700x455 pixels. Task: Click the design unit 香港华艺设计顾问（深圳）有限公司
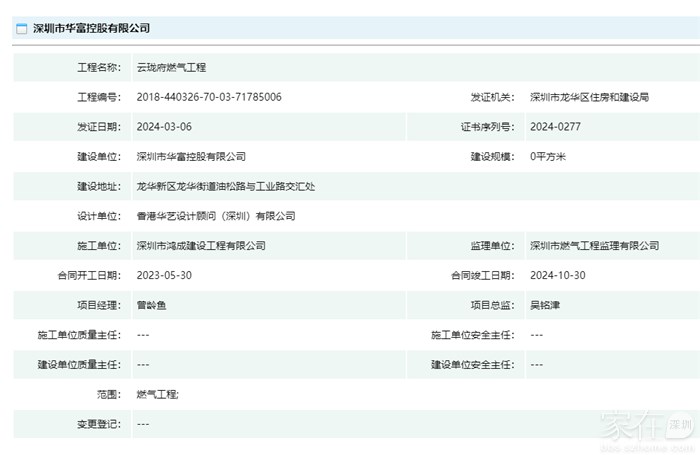(215, 216)
